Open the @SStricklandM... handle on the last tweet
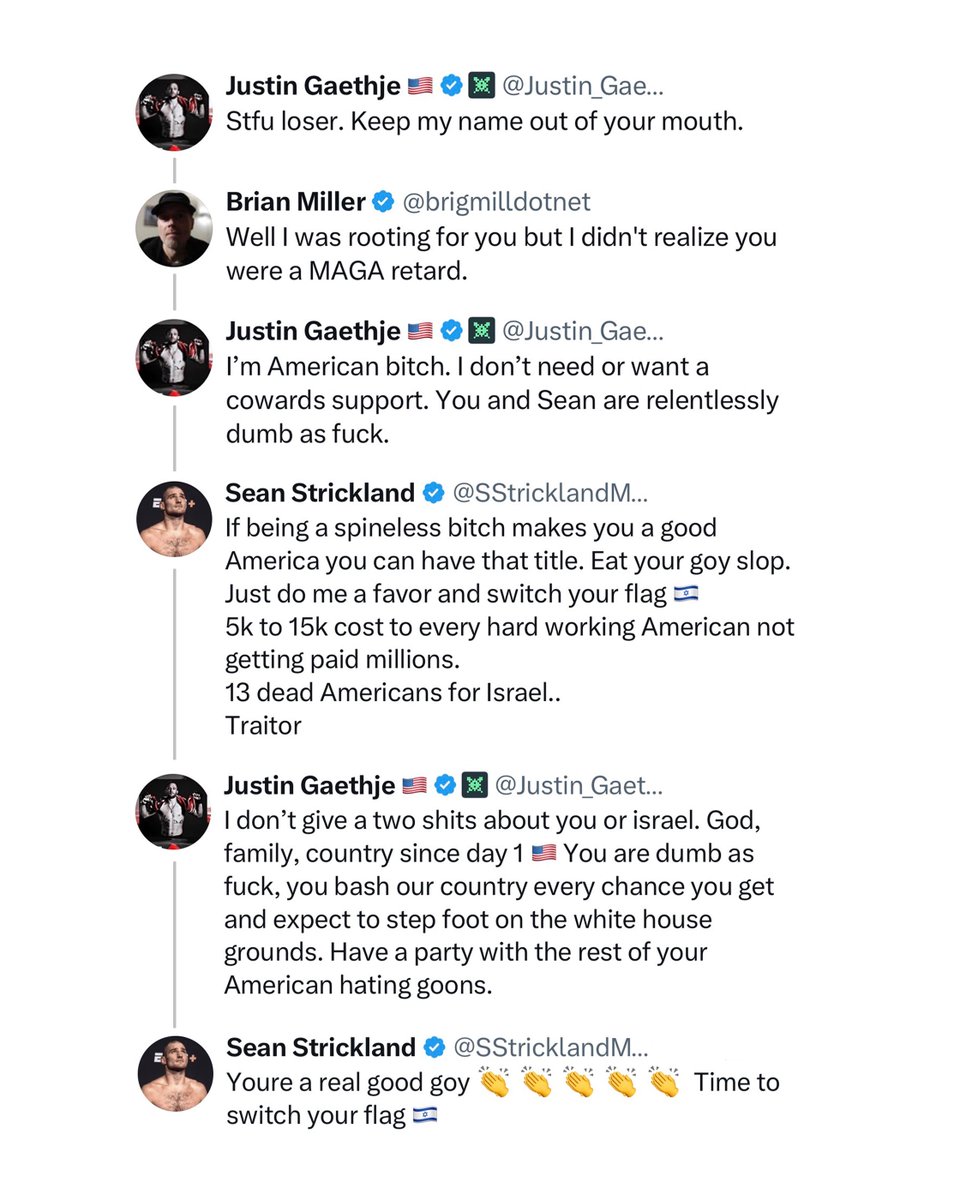960x1200 pixels. pos(551,1047)
